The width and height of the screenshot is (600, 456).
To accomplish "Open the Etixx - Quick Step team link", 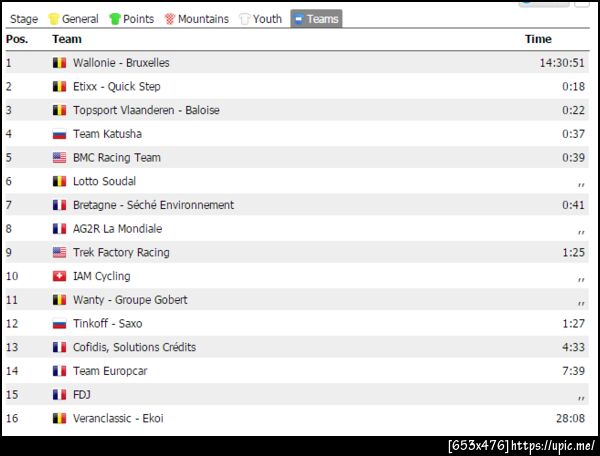I will [117, 86].
